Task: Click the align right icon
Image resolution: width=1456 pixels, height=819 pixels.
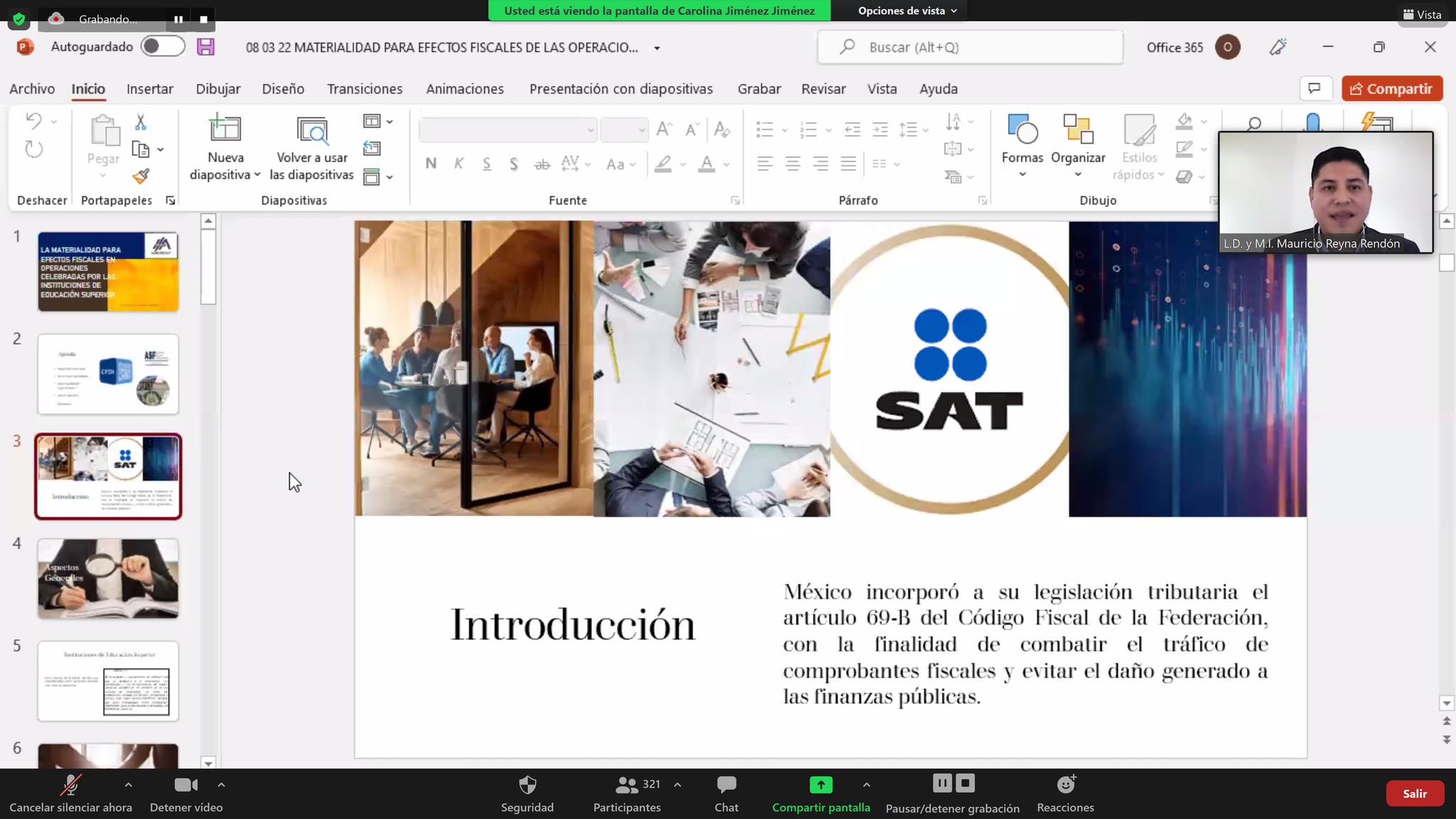Action: click(820, 164)
